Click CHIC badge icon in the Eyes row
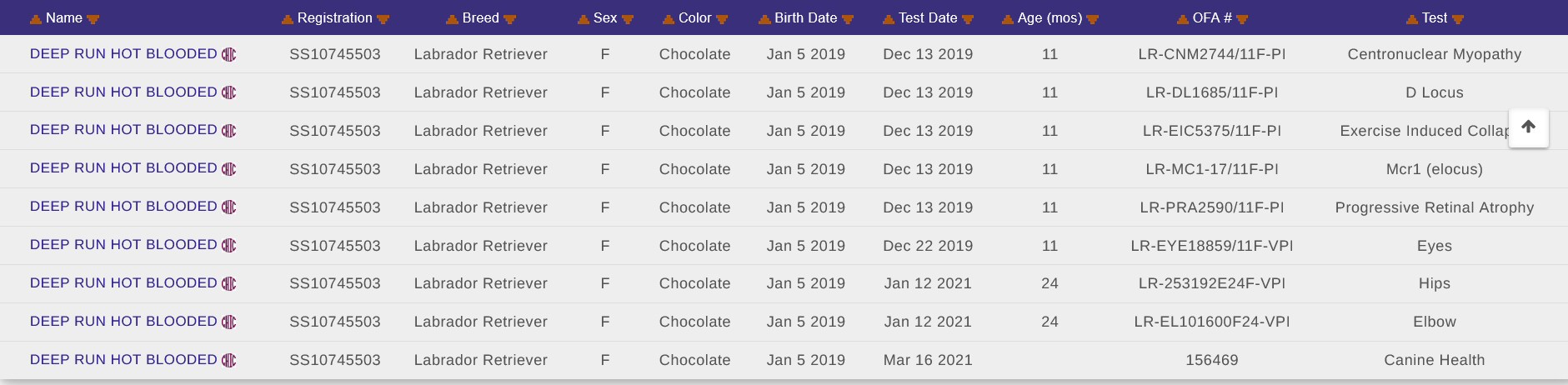1568x385 pixels. tap(229, 245)
